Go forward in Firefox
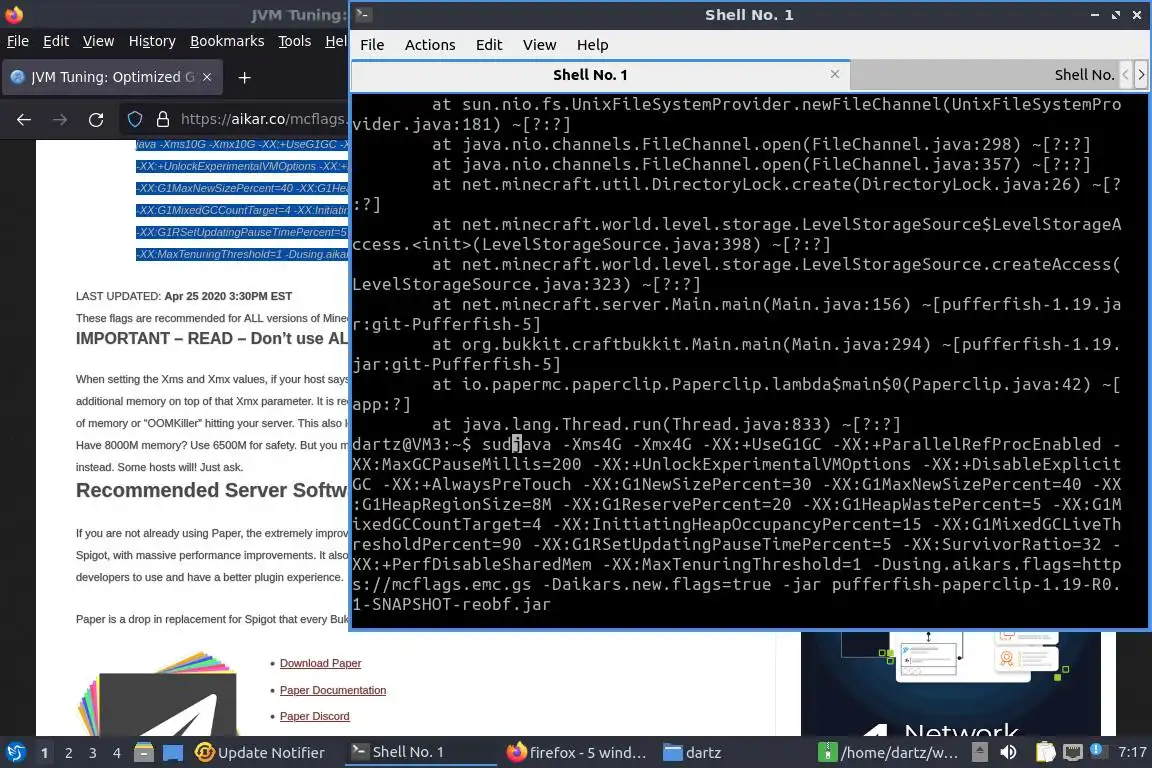Screen dimensions: 1152x768 coord(60,119)
